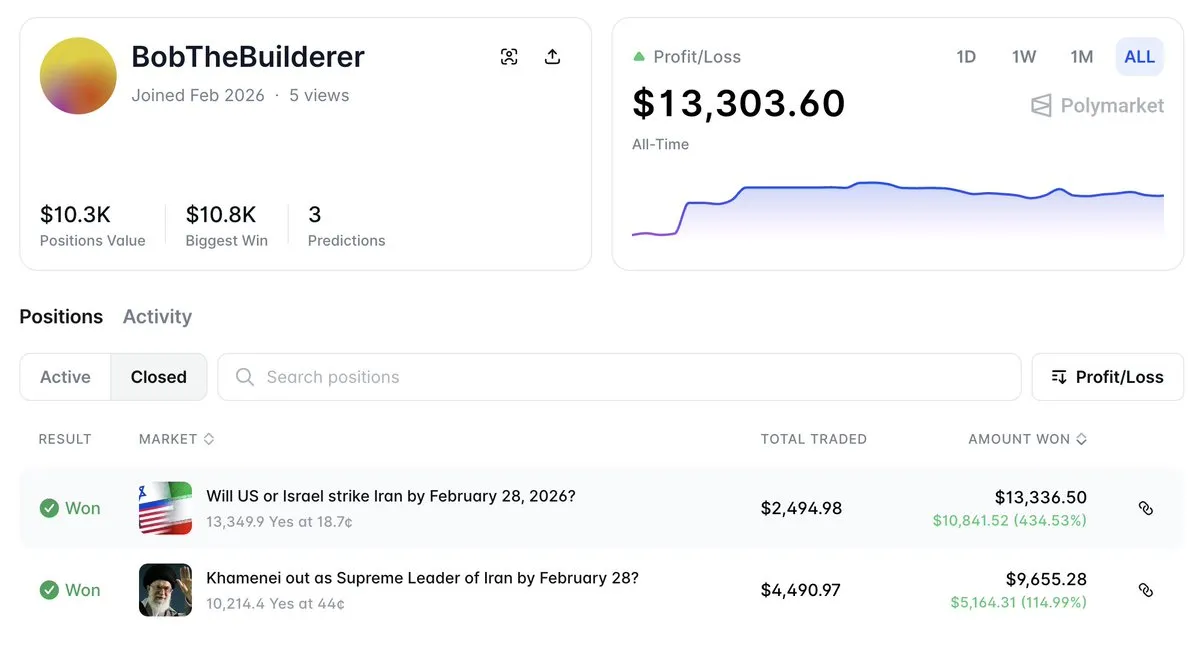Switch to the Active positions tab
Screen dimensions: 1200x649
tap(65, 377)
